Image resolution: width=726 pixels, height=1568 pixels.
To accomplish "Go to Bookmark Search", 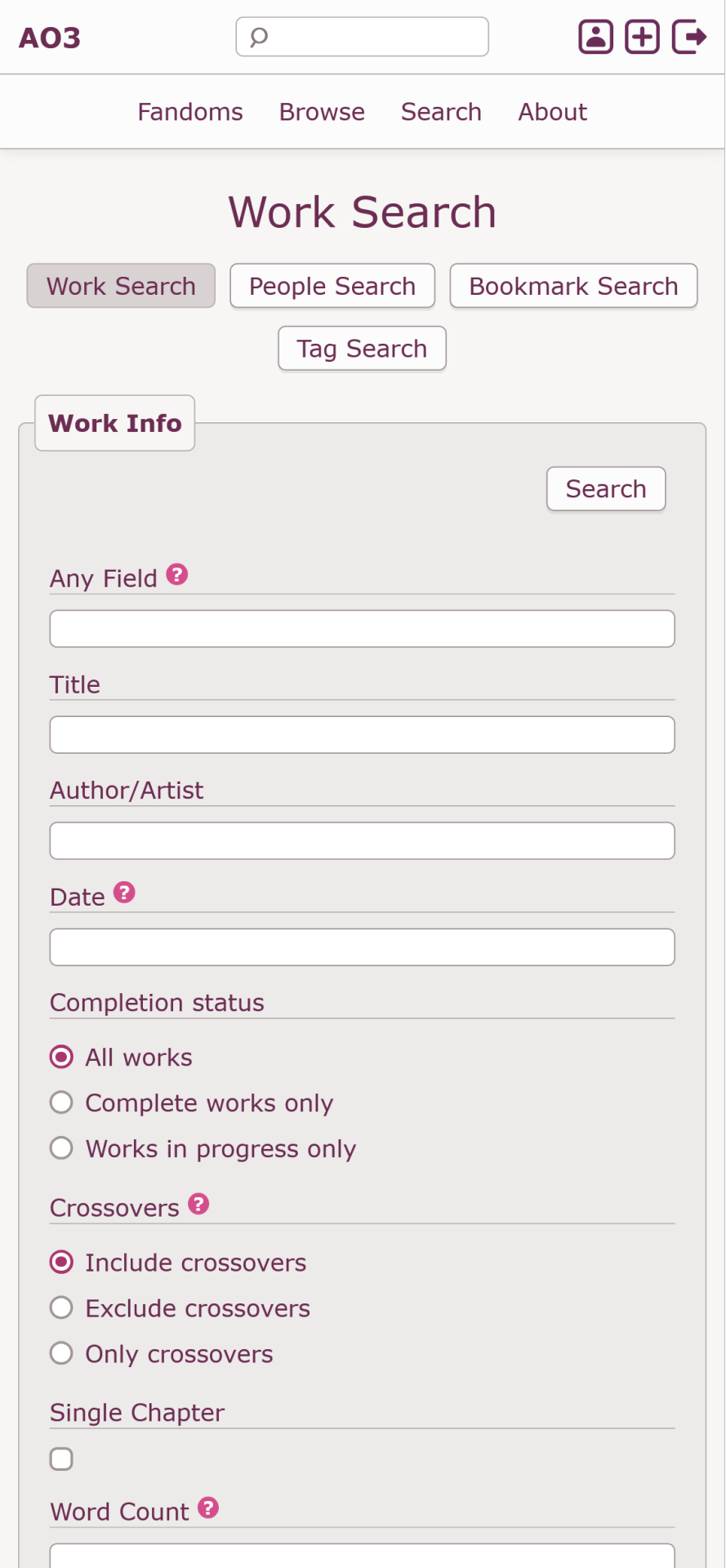I will pos(573,286).
